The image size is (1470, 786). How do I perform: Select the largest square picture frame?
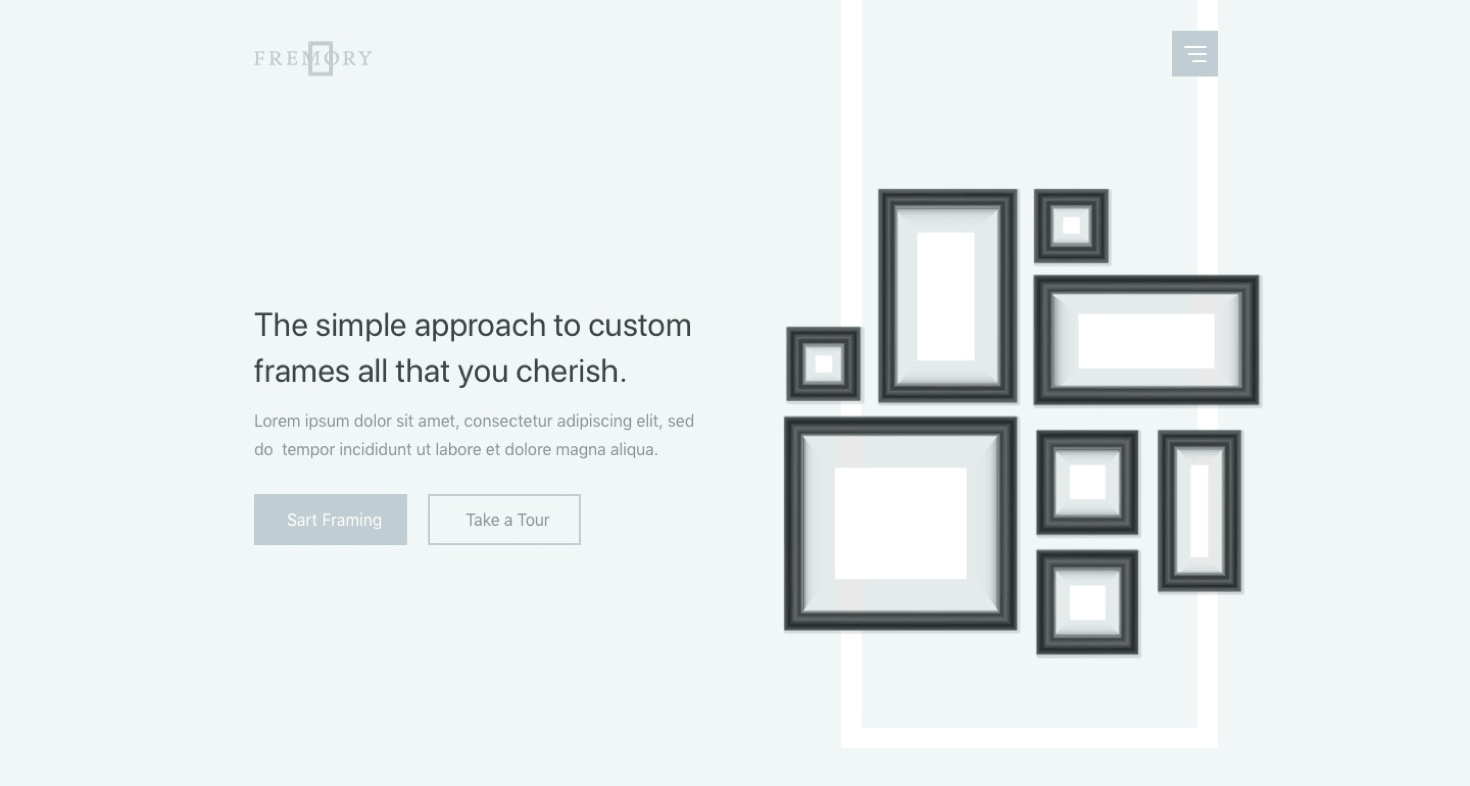[900, 524]
